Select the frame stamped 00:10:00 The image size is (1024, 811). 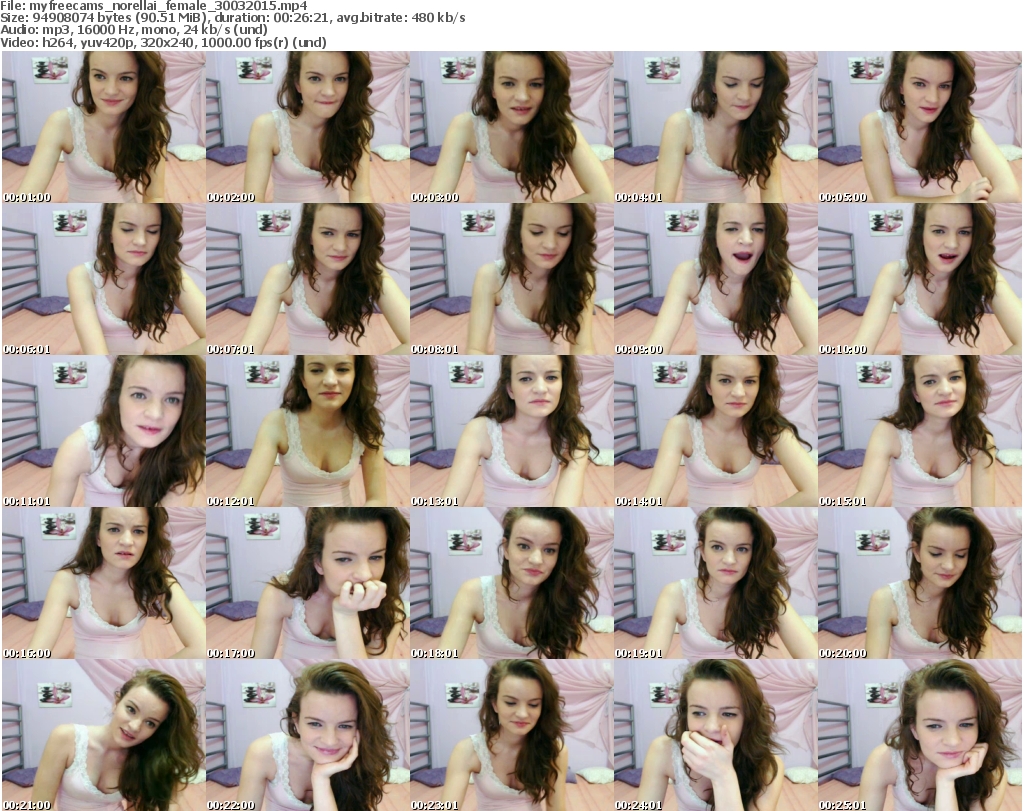920,279
